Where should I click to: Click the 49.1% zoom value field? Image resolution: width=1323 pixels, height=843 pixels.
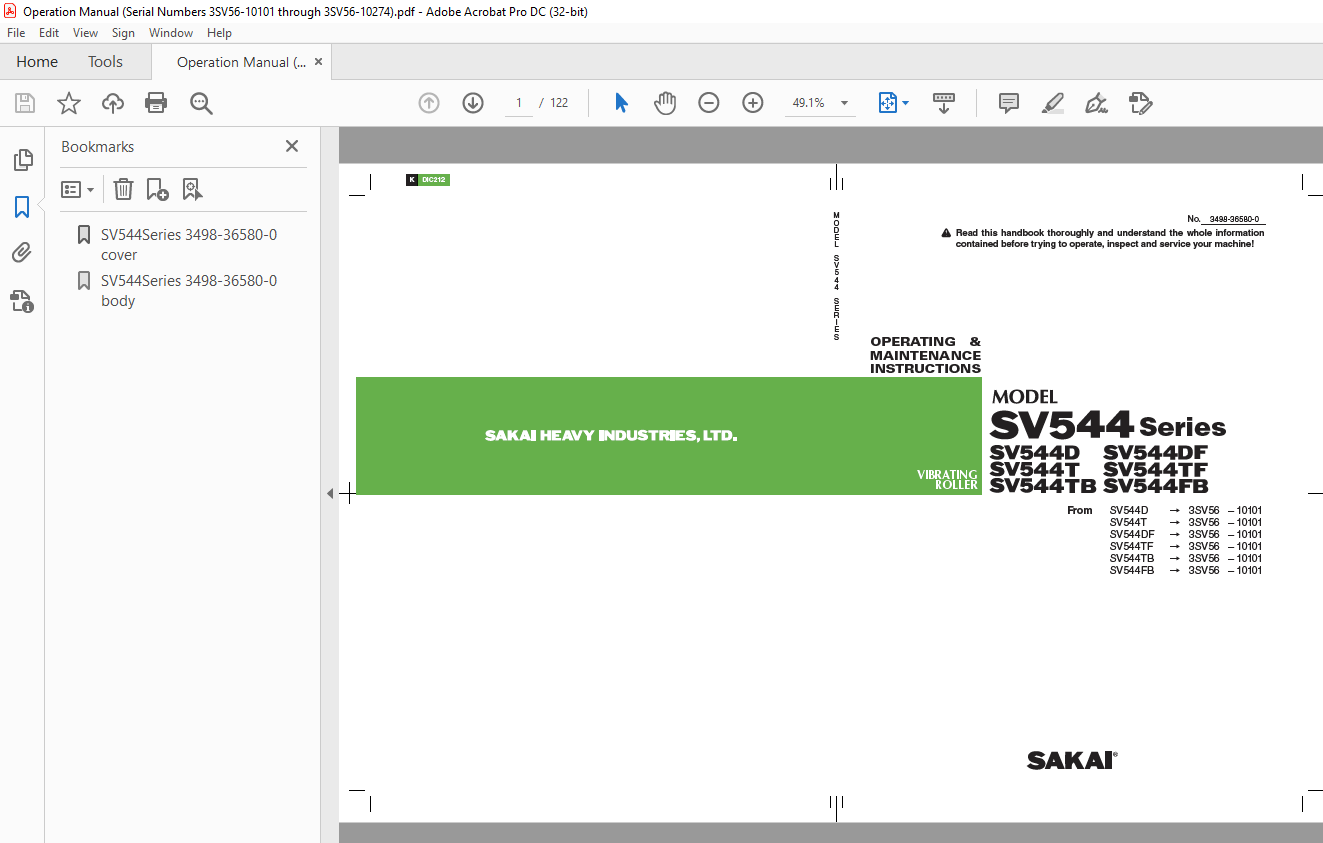(808, 103)
